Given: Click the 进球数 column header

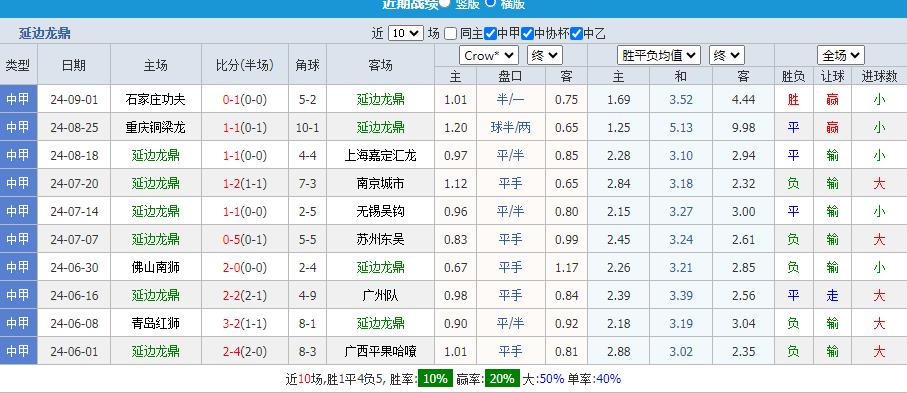Looking at the screenshot, I should click(x=879, y=76).
